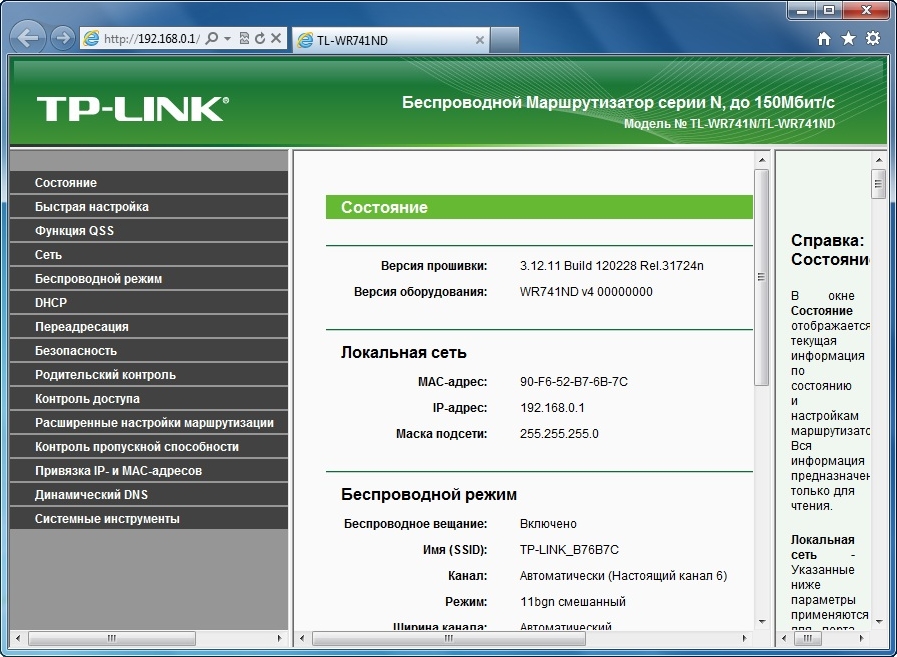Click the Справка: Состояние help heading
The width and height of the screenshot is (897, 657).
click(x=830, y=250)
